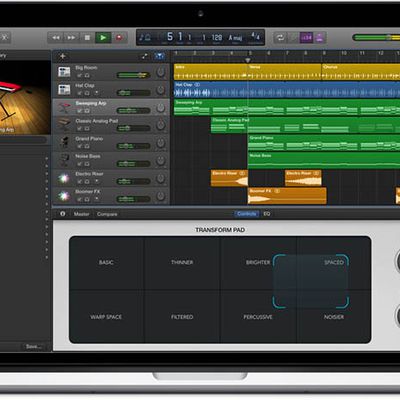Click the Save button in Library

pos(34,347)
